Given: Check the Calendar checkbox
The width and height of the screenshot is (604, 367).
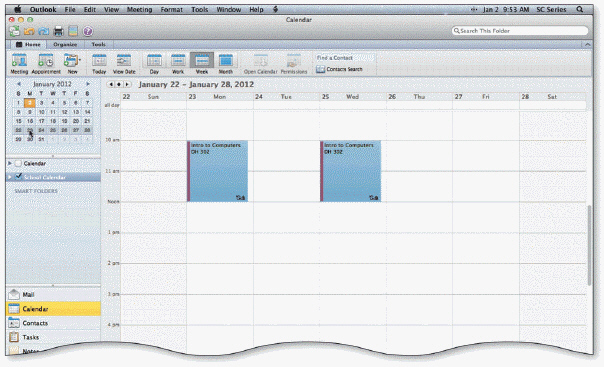Looking at the screenshot, I should [18, 164].
